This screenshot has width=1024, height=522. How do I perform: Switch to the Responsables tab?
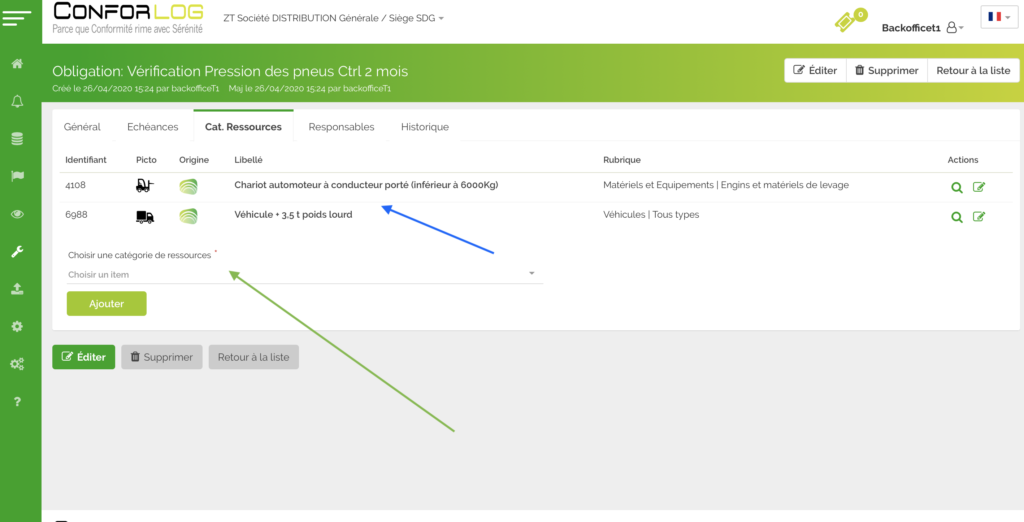[x=341, y=127]
